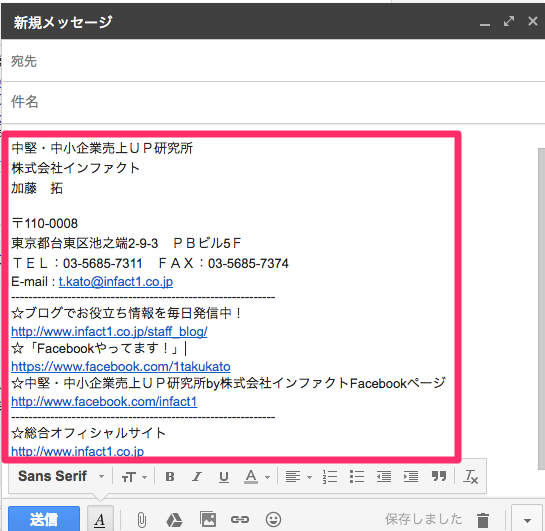Open the text alignment dropdown

pyautogui.click(x=298, y=477)
